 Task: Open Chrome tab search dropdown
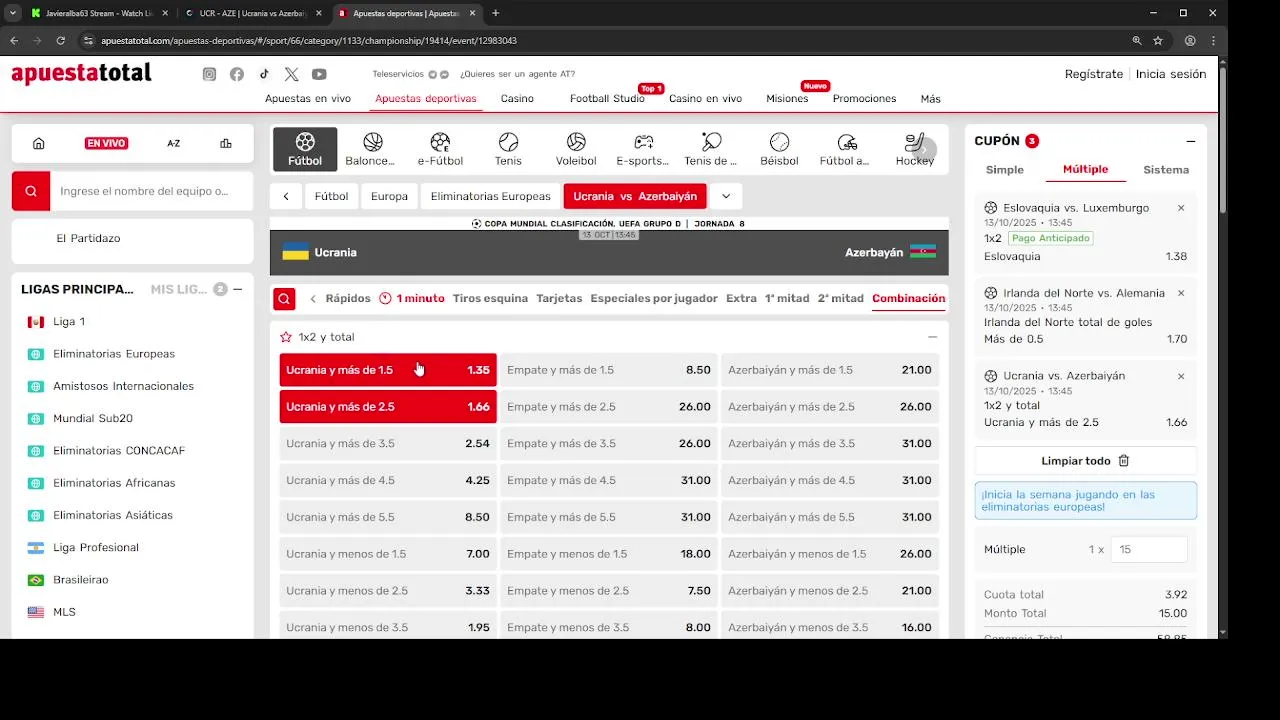click(x=13, y=13)
